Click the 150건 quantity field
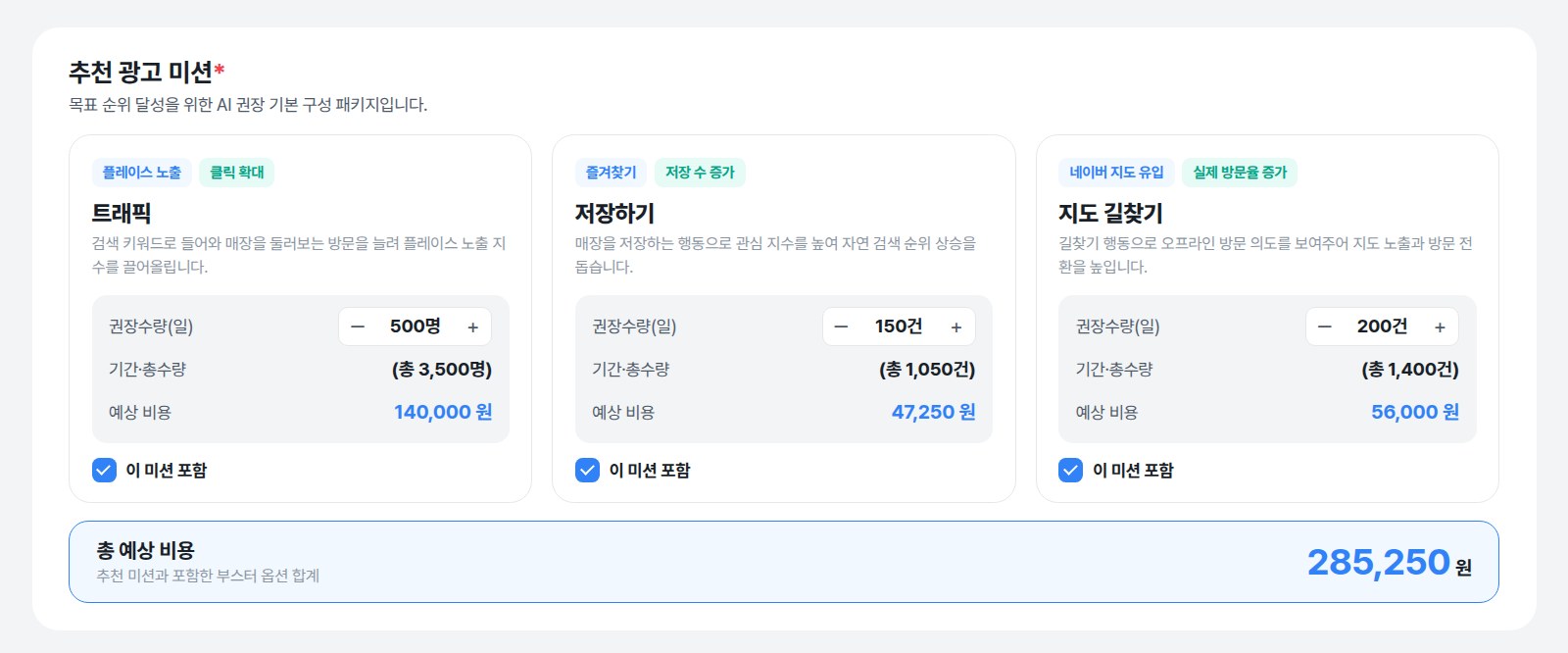The image size is (1568, 653). point(899,326)
